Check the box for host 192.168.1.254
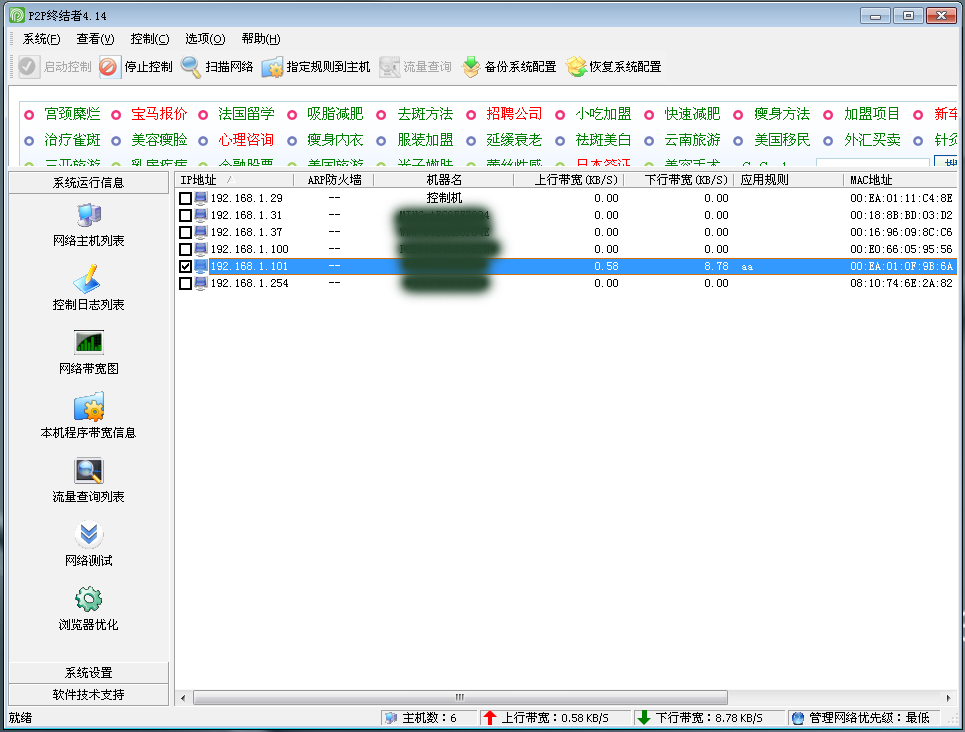This screenshot has width=965, height=732. pos(184,283)
